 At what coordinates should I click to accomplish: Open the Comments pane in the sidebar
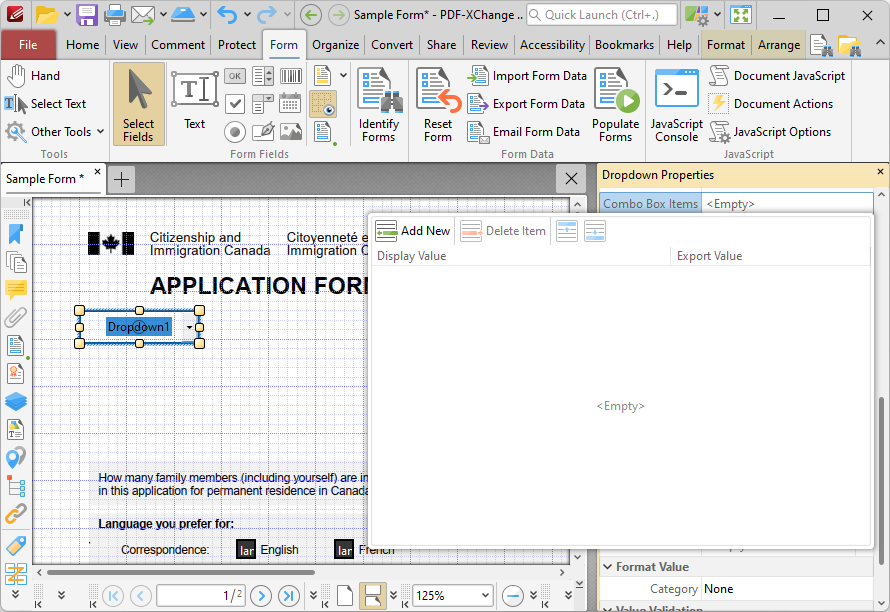coord(16,290)
